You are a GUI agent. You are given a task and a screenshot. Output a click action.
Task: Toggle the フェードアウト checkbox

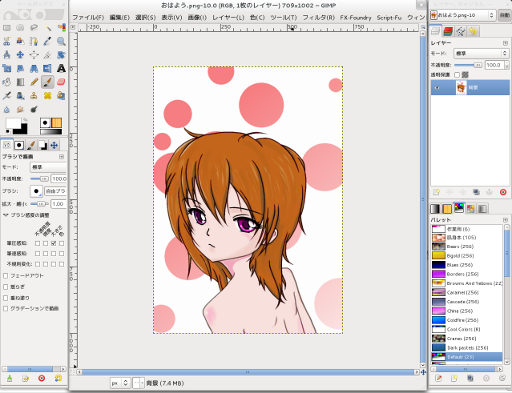[6, 276]
